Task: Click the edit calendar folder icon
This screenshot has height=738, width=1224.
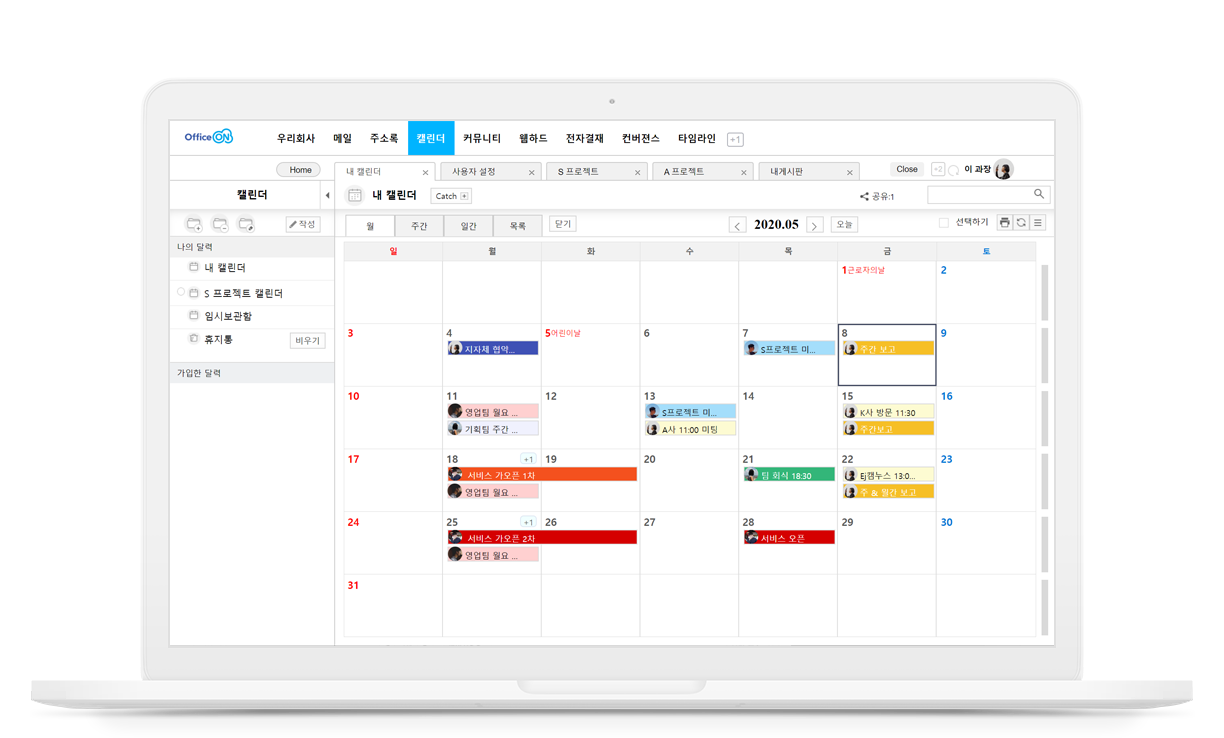Action: (246, 224)
